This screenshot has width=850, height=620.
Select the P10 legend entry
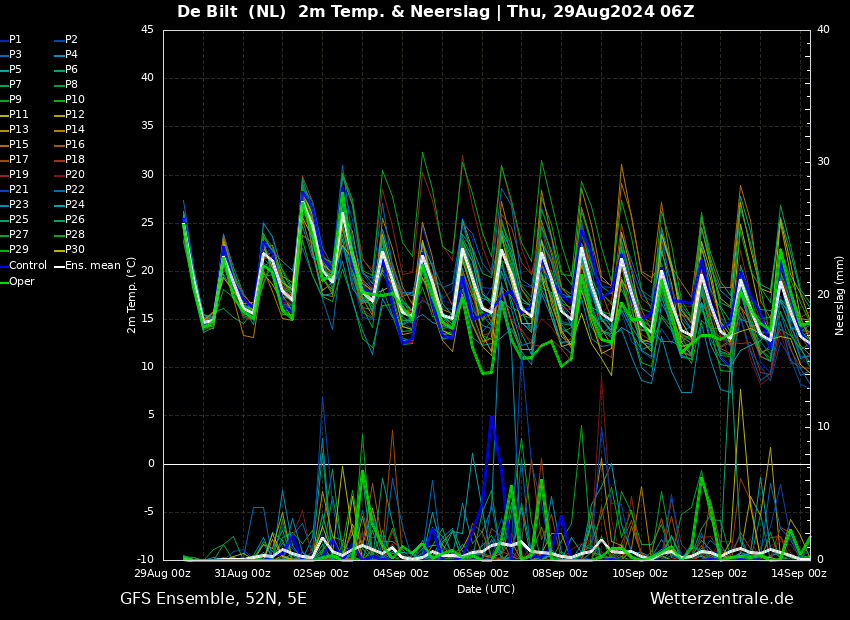click(x=74, y=99)
